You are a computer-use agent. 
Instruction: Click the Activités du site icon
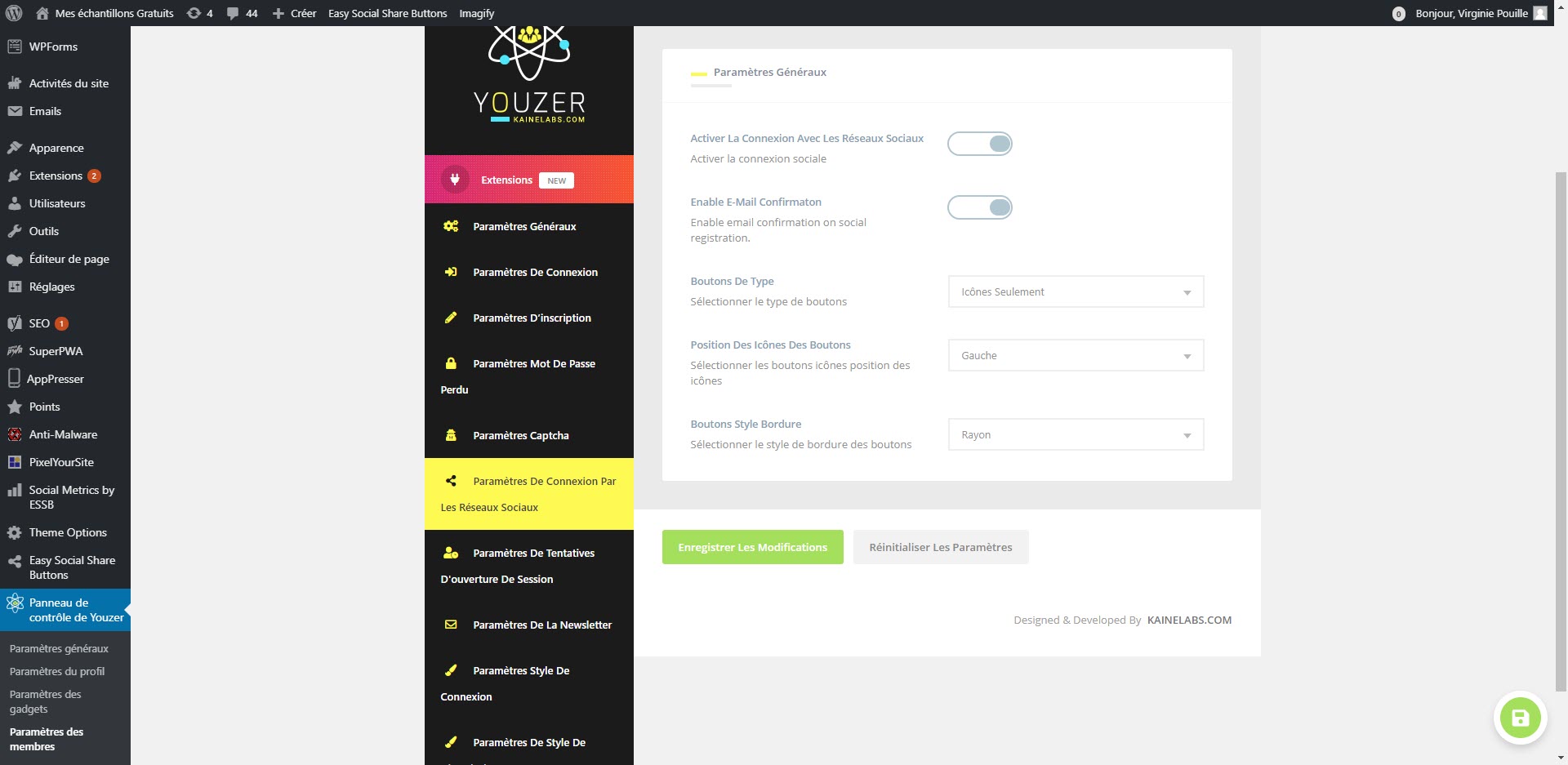[x=15, y=83]
